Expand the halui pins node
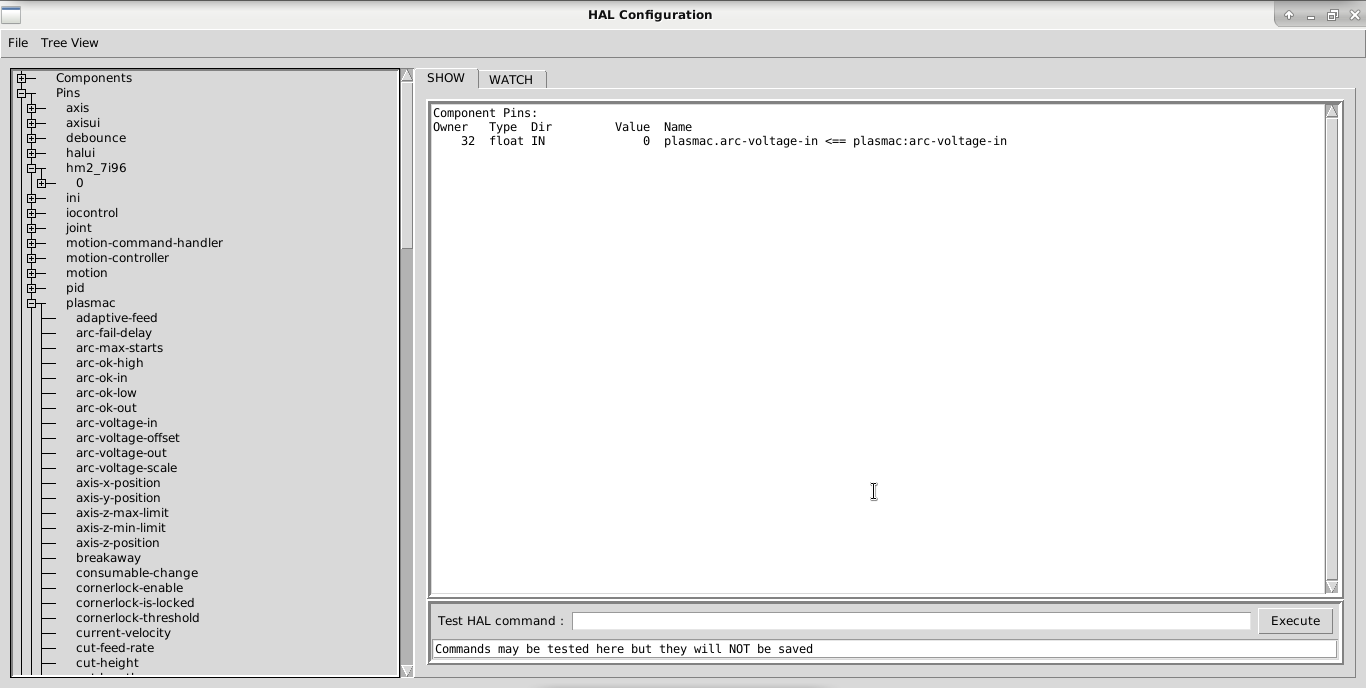This screenshot has width=1366, height=688. click(32, 153)
